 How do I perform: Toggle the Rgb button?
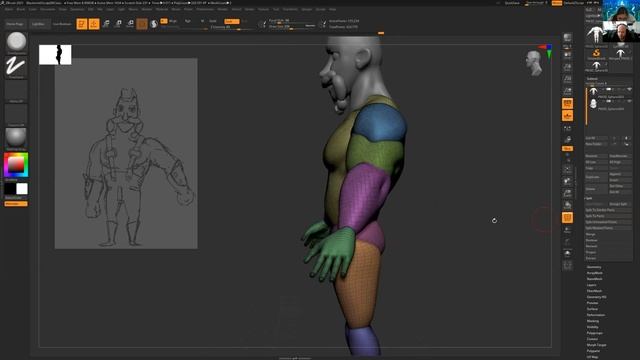tap(188, 21)
